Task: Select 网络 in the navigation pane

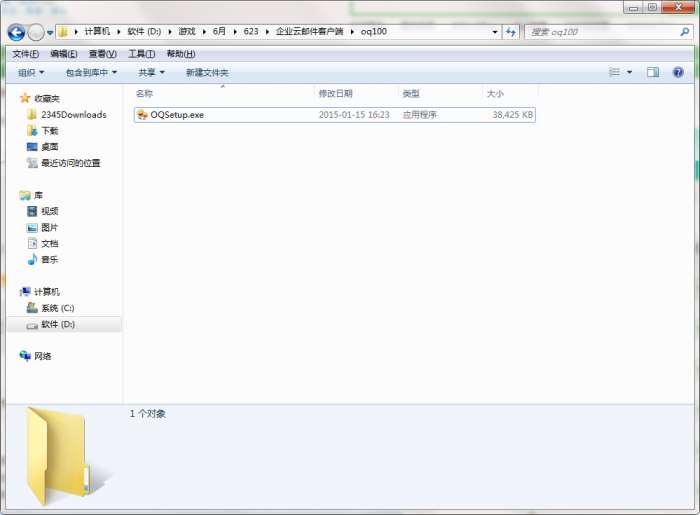Action: [x=42, y=356]
